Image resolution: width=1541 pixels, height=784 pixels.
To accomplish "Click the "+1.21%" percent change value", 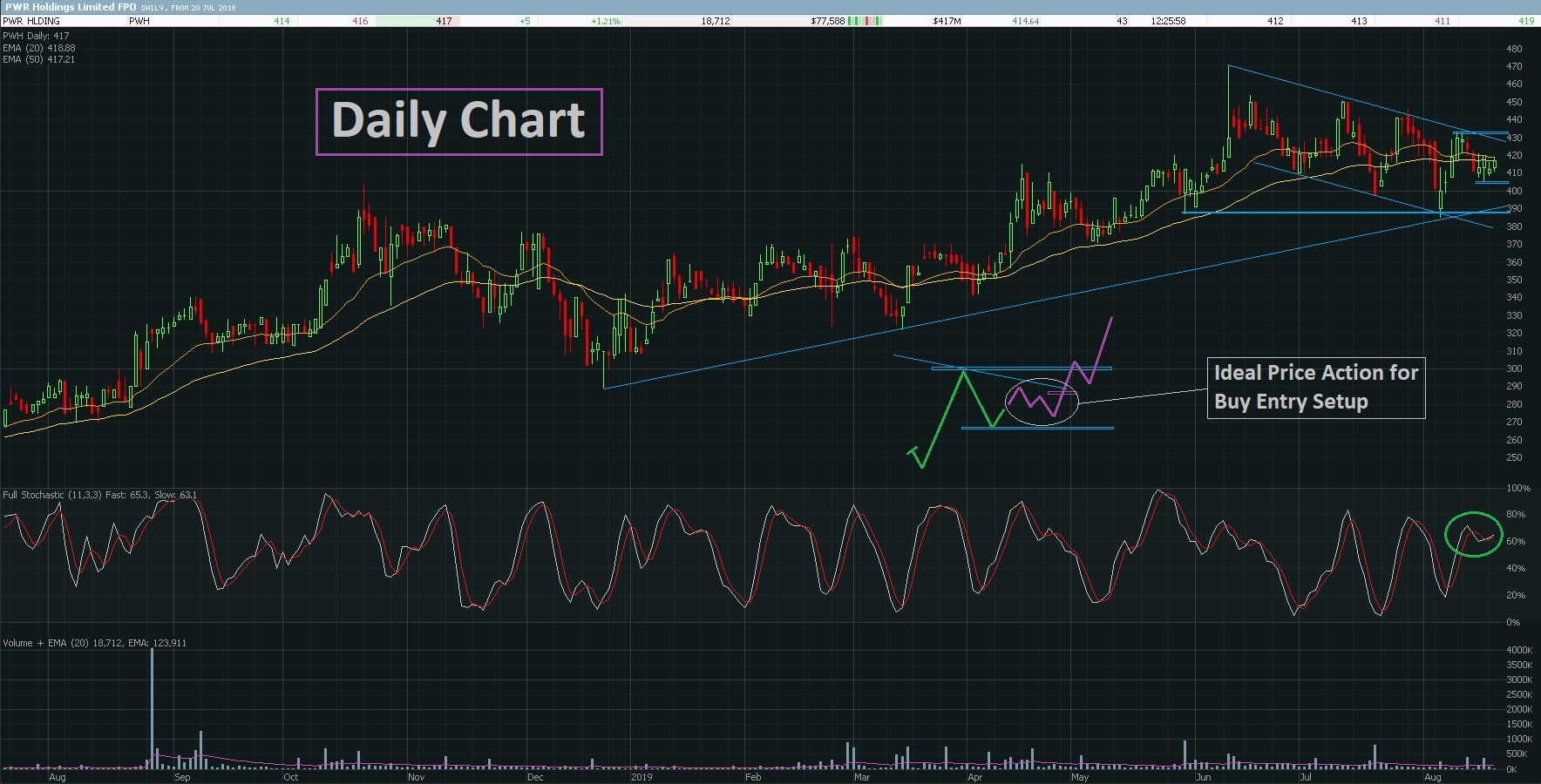I will (606, 21).
